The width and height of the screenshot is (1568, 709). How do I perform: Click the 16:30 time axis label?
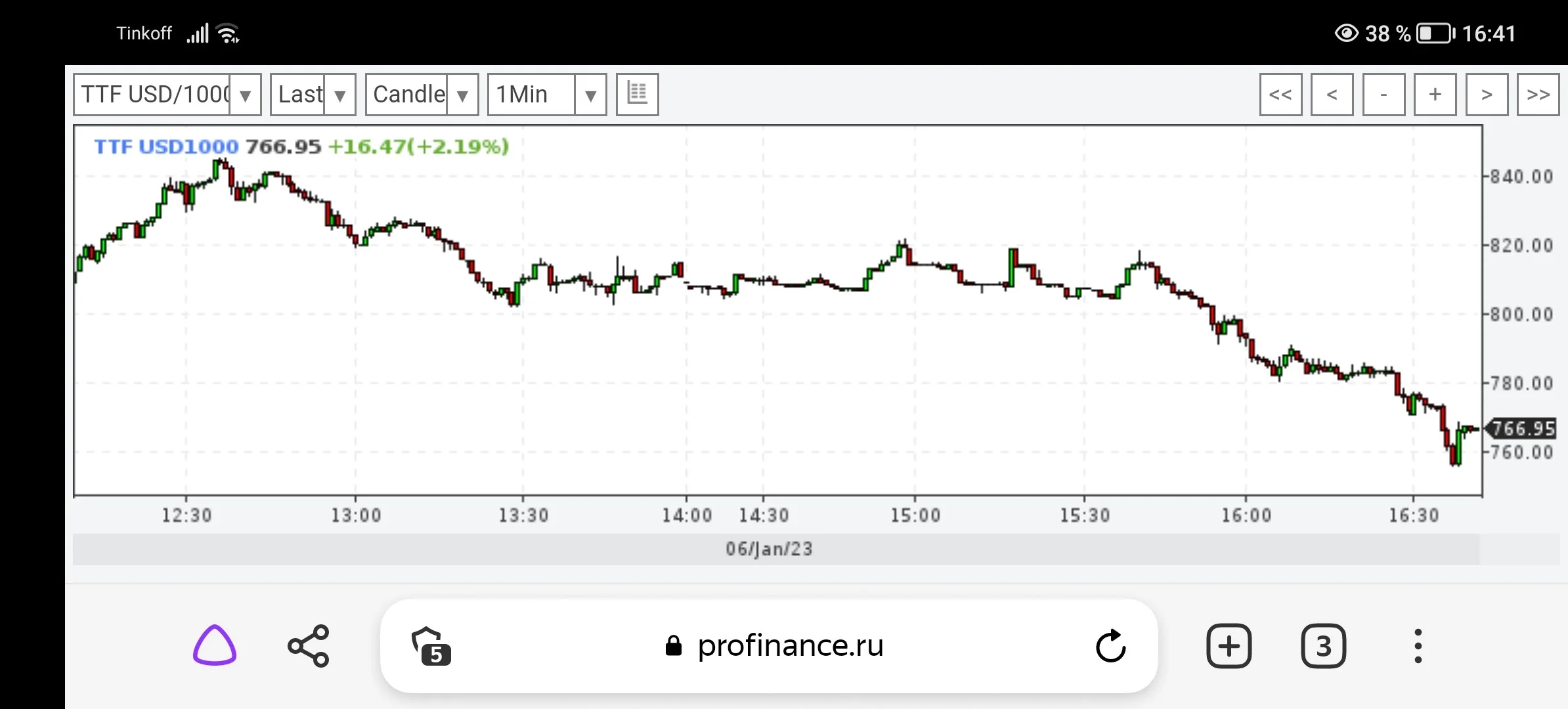click(x=1414, y=515)
